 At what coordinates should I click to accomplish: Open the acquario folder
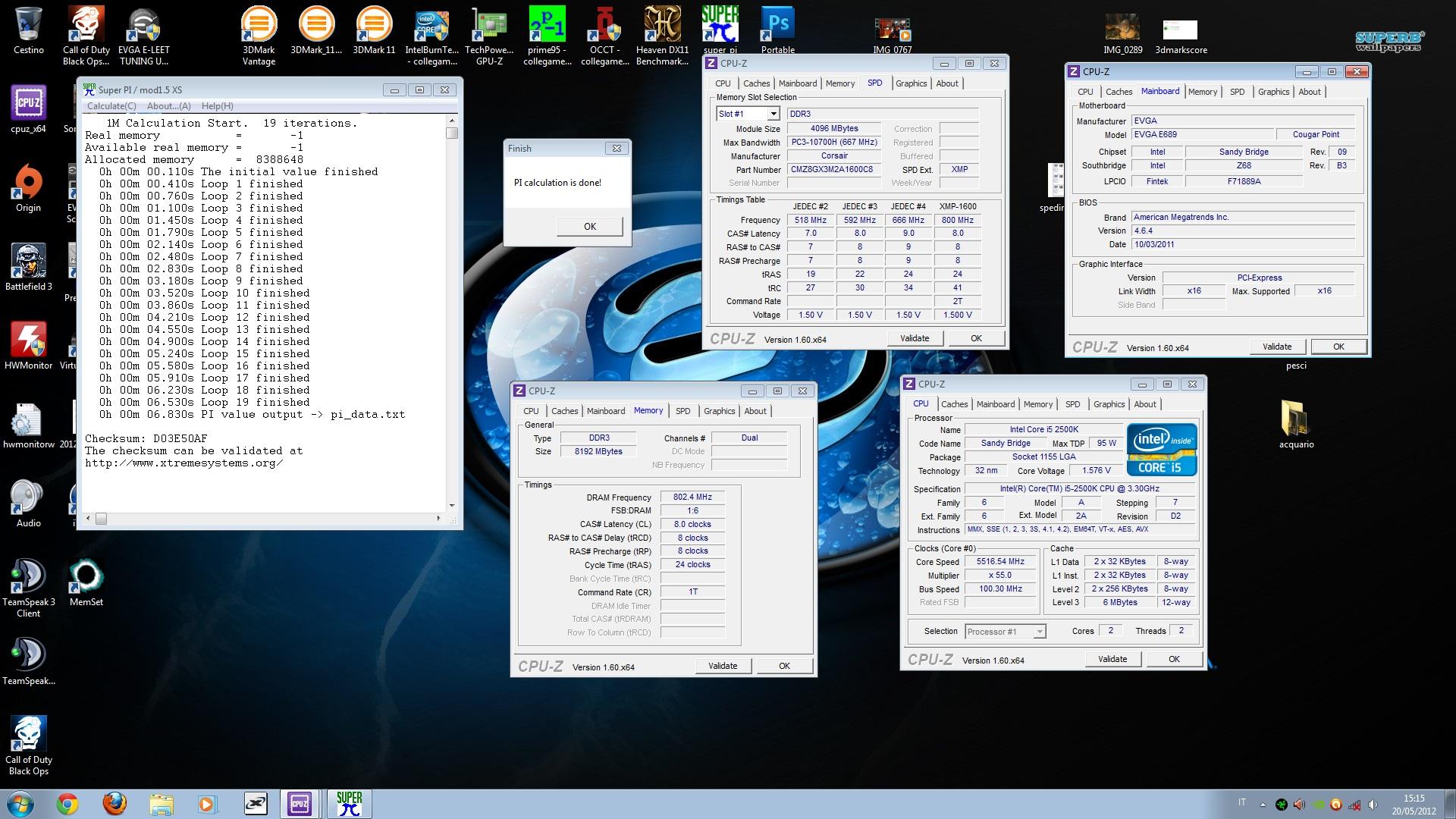[1296, 425]
